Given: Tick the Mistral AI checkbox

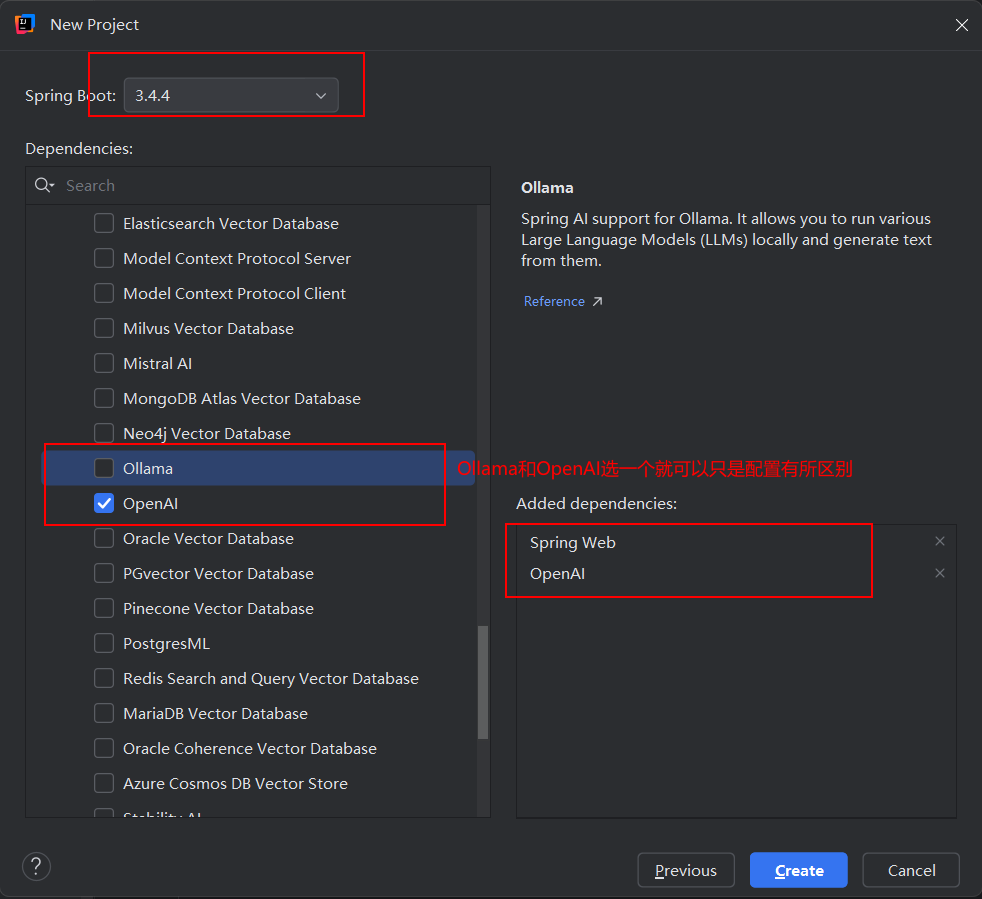Looking at the screenshot, I should pyautogui.click(x=104, y=363).
